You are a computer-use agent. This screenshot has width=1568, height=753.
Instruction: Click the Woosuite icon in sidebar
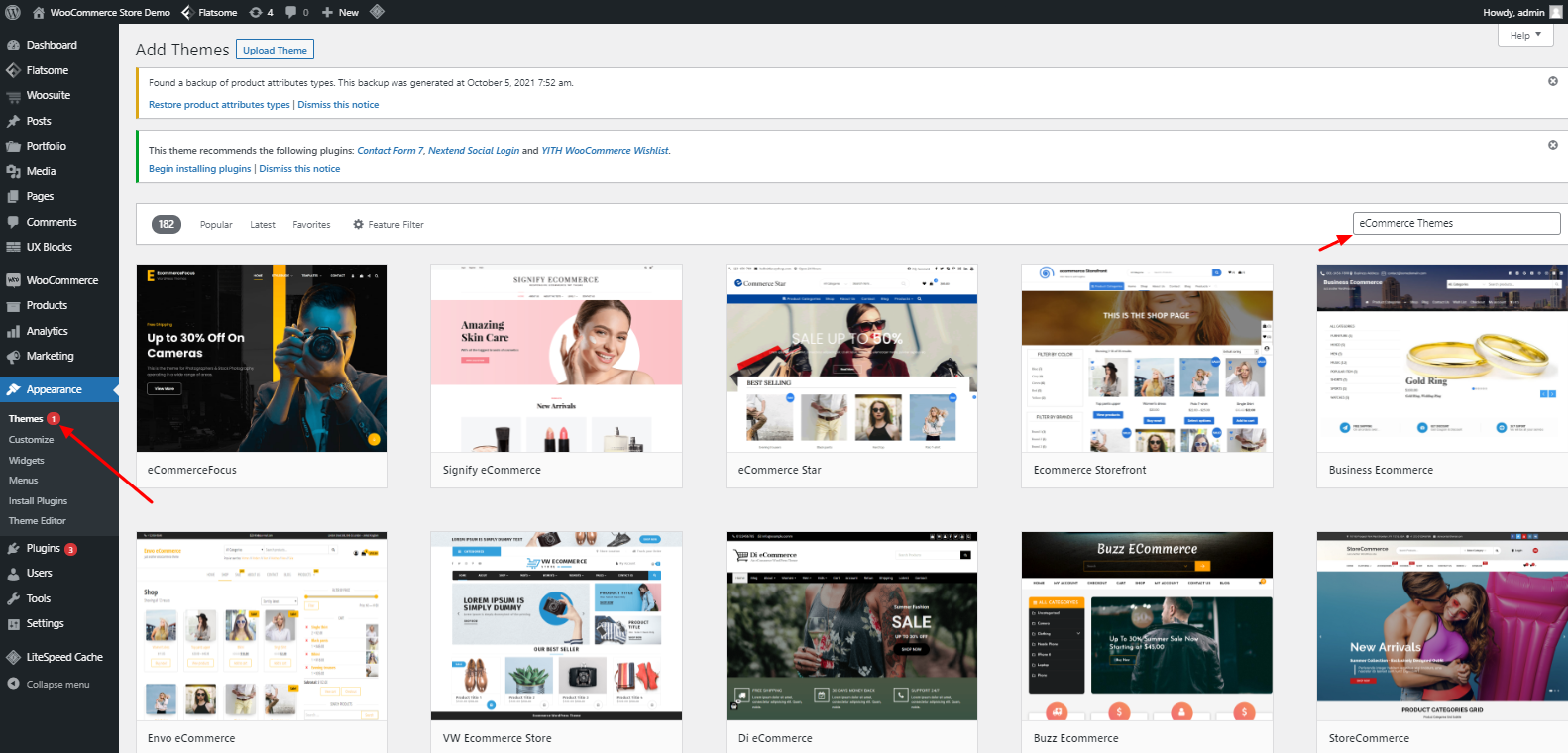click(13, 96)
